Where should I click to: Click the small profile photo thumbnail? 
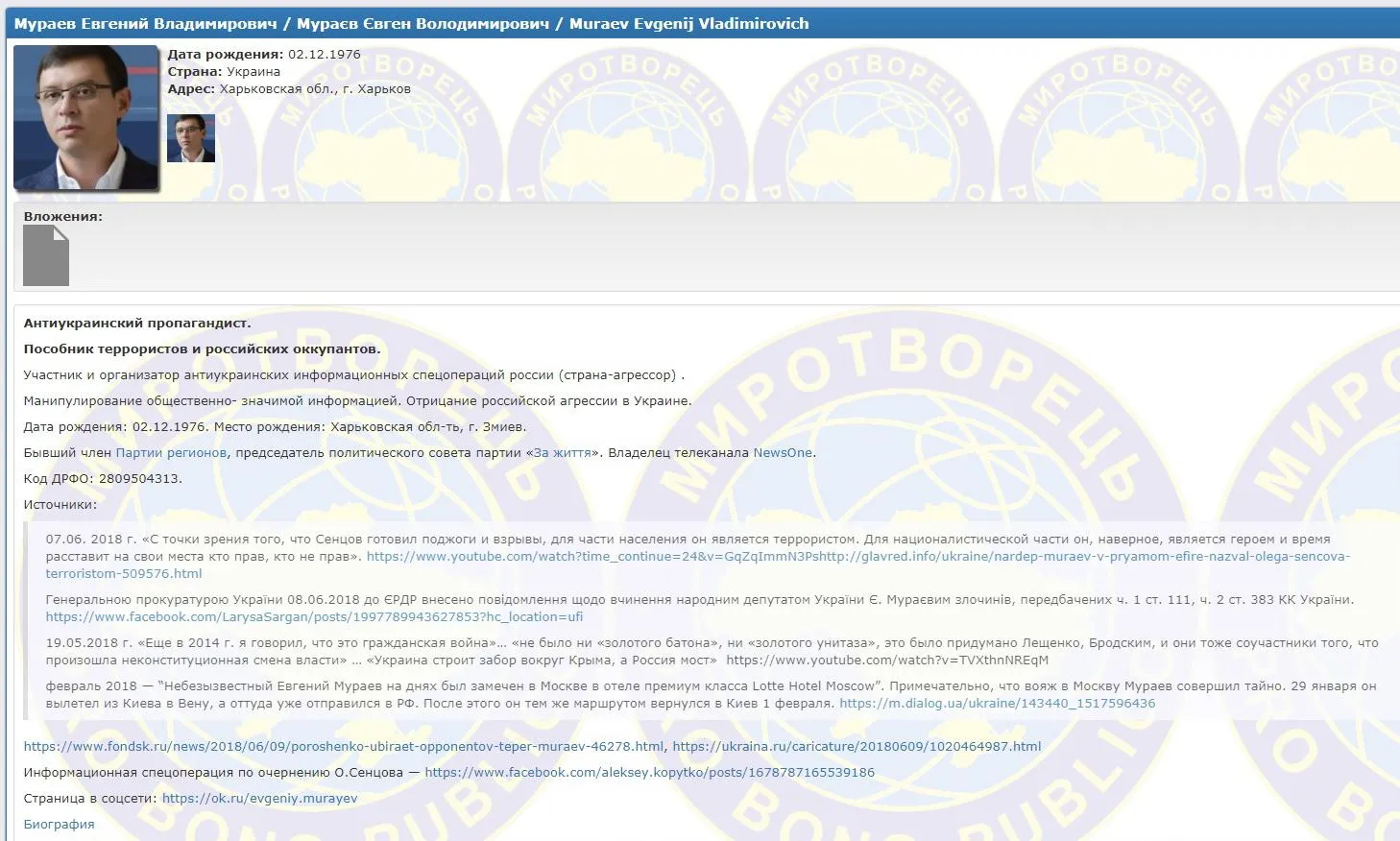click(x=190, y=137)
